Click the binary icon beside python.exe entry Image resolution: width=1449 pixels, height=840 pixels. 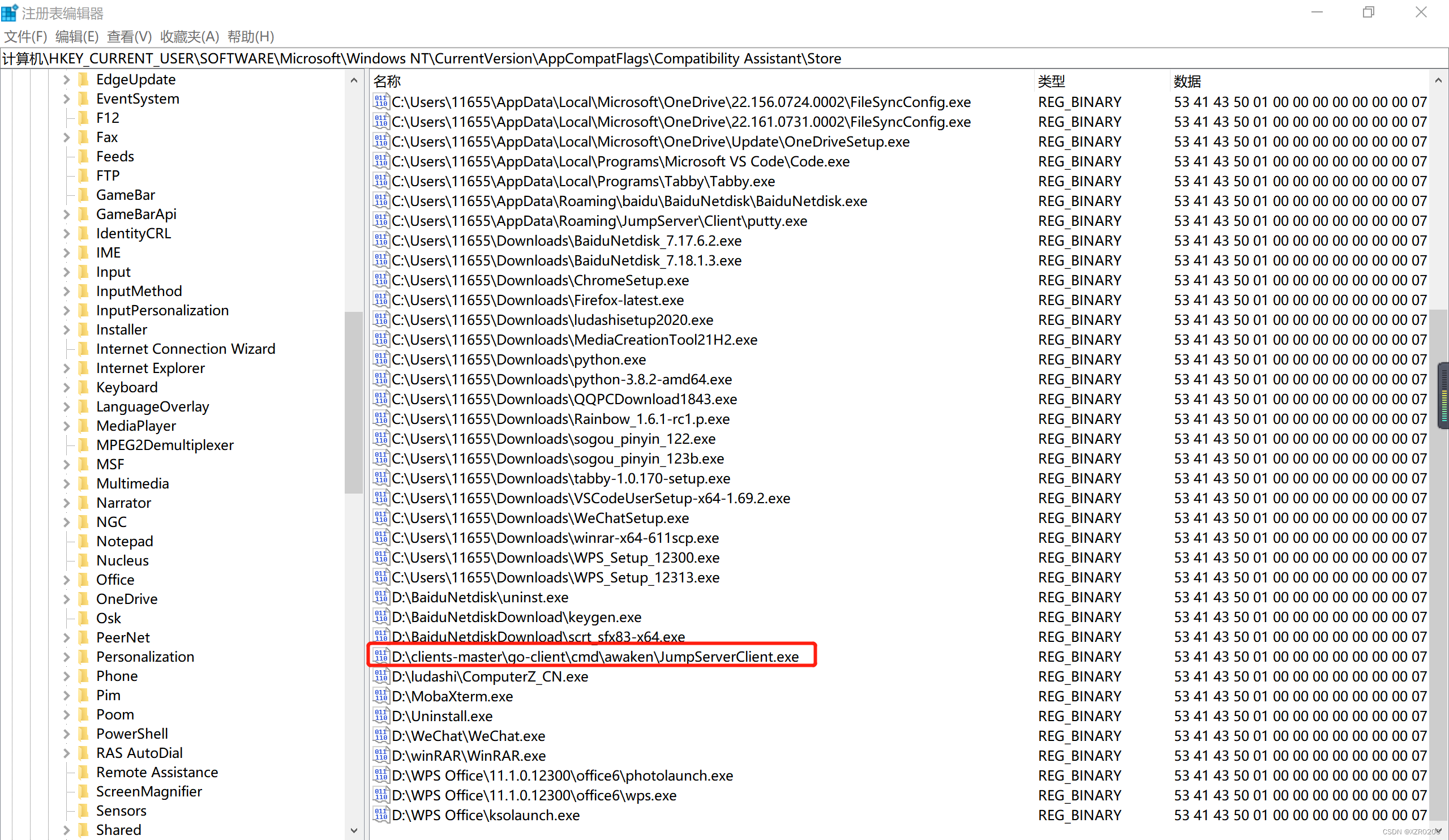[381, 359]
